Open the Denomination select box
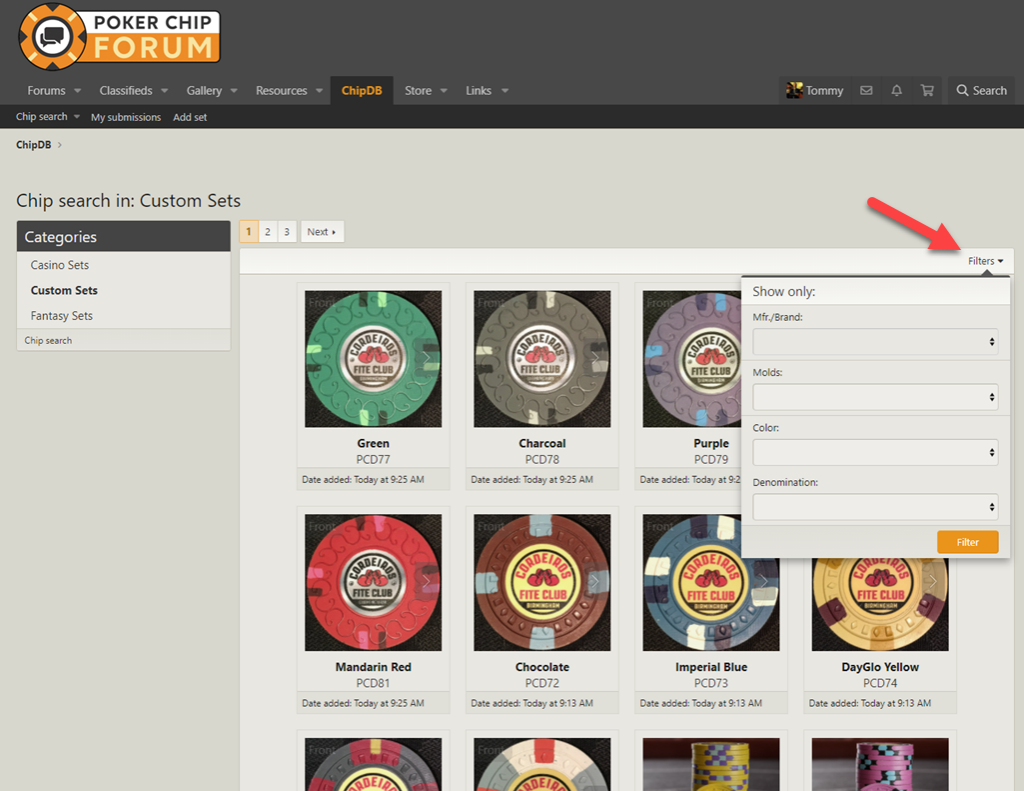Image resolution: width=1024 pixels, height=791 pixels. 875,507
